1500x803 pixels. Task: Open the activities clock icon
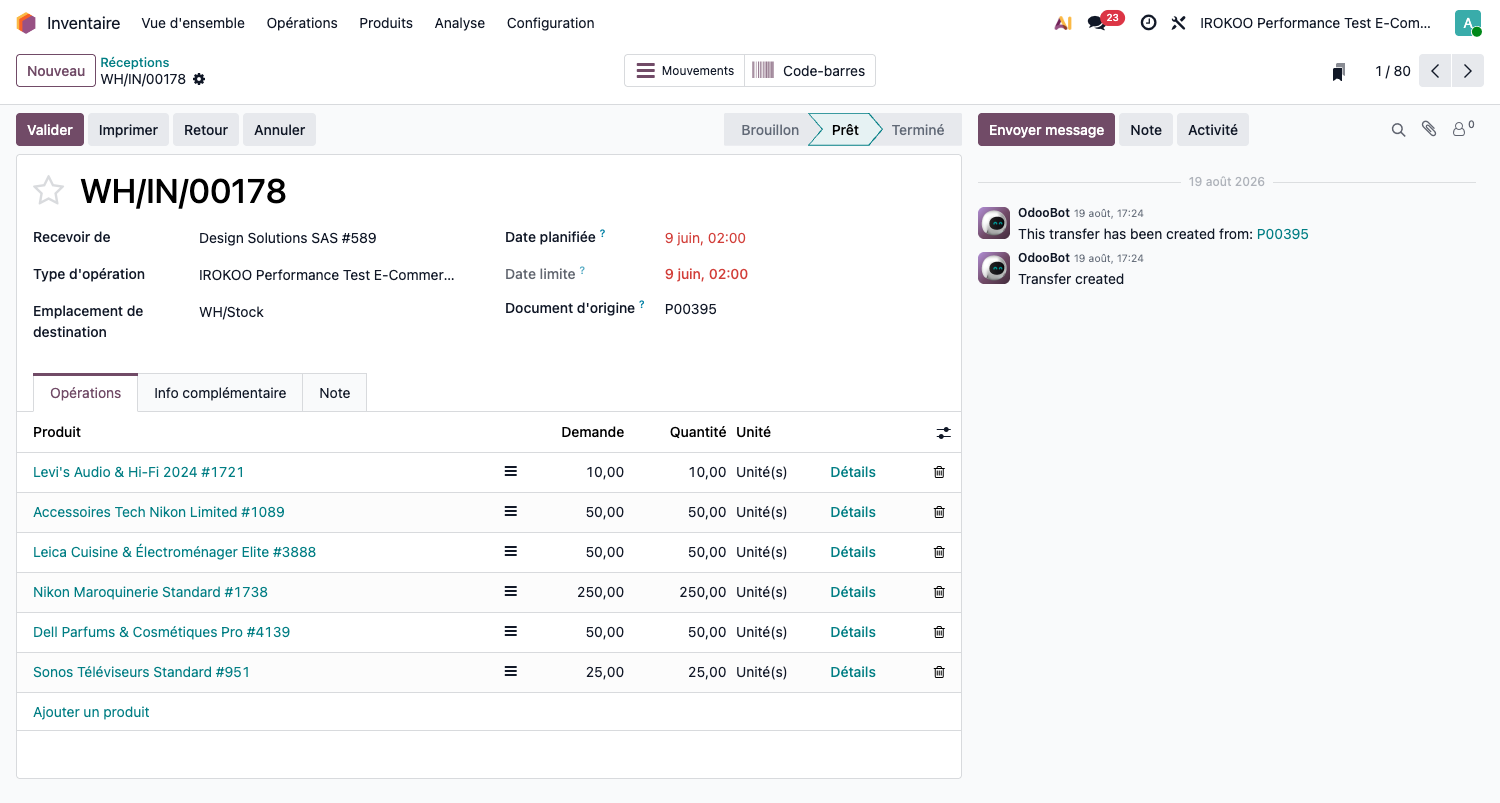click(x=1148, y=23)
